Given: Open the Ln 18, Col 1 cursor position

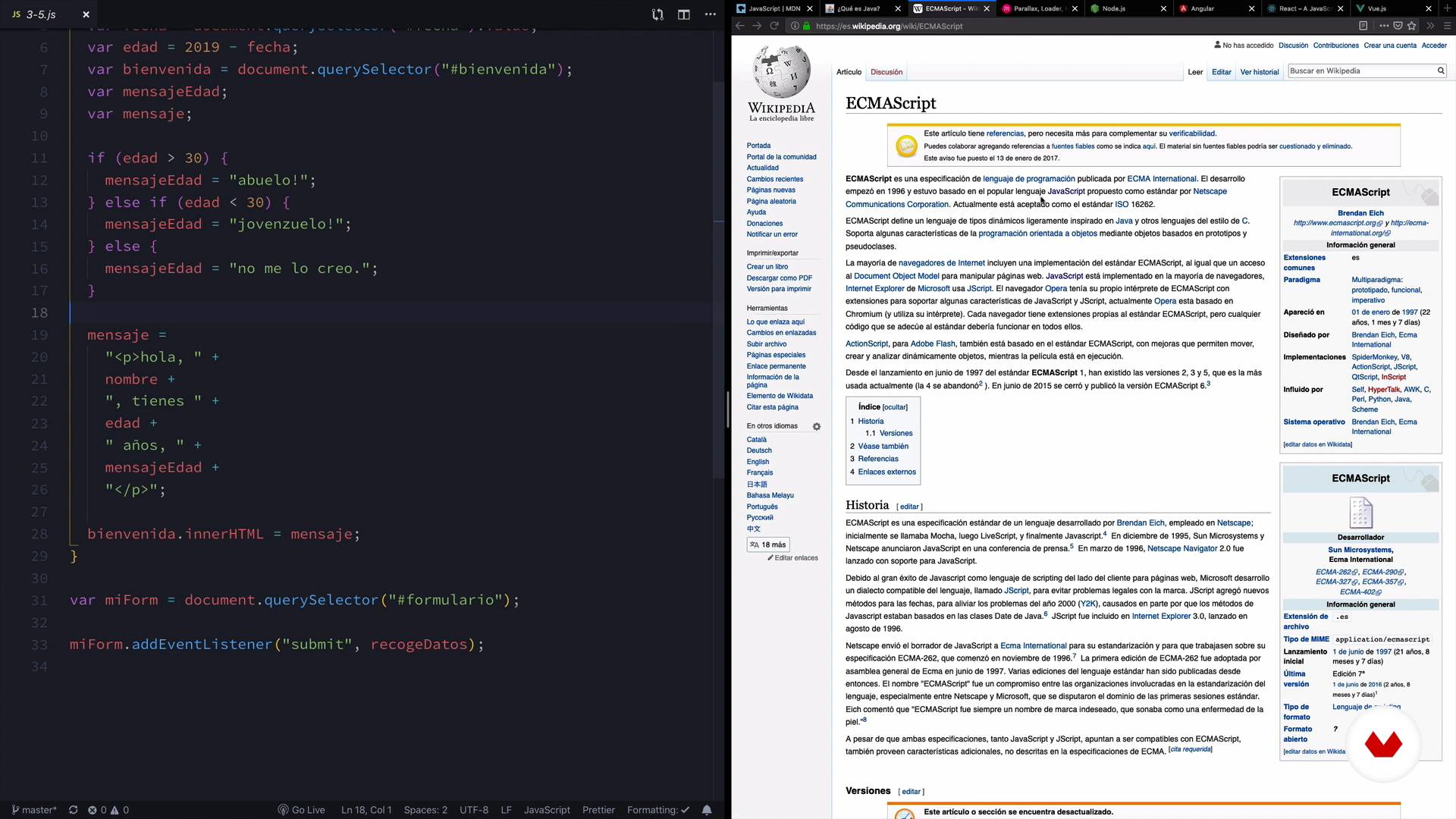Looking at the screenshot, I should 366,810.
